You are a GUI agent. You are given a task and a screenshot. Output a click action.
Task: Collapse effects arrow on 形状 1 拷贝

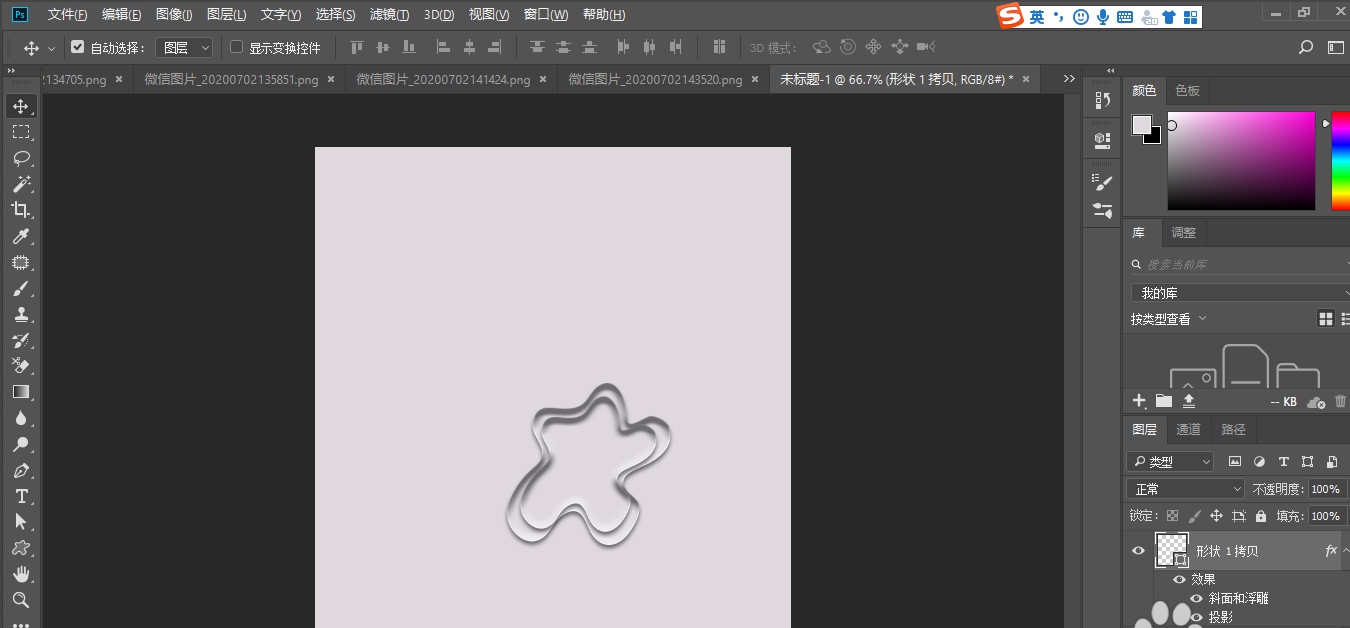[x=1345, y=551]
